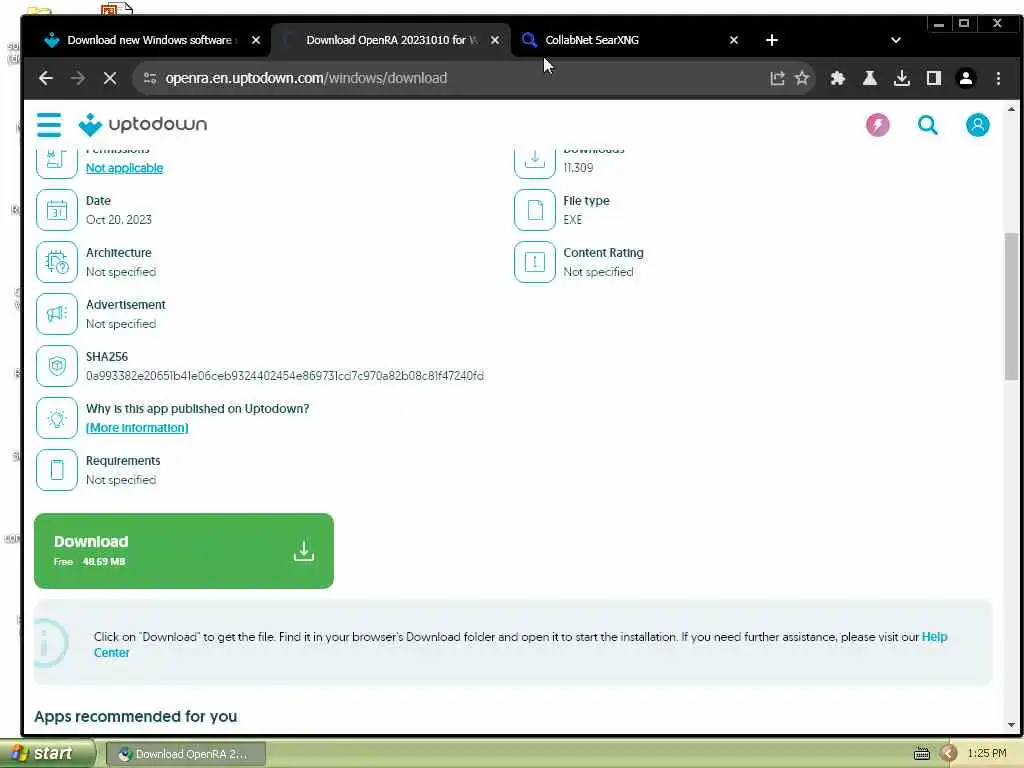Click the on-screen keyboard tray icon

tap(921, 754)
